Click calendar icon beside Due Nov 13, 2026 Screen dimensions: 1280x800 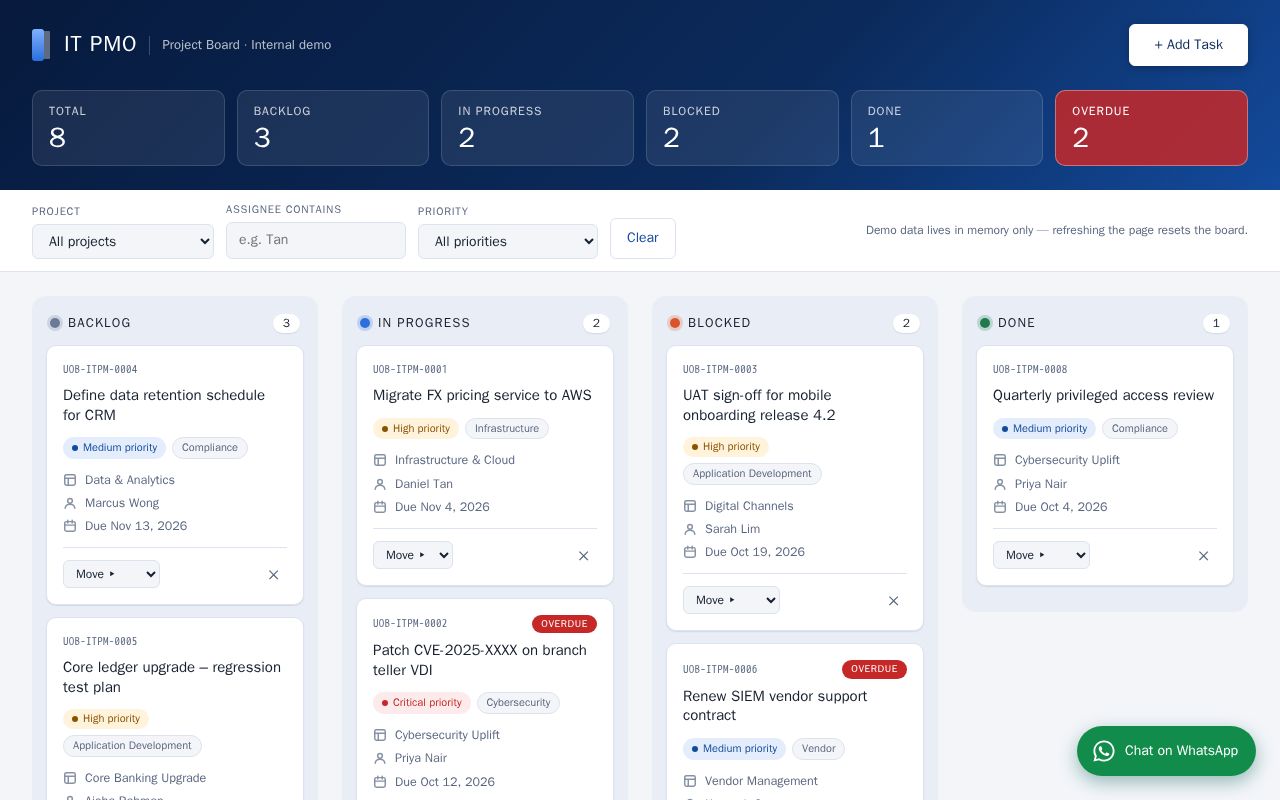click(70, 526)
